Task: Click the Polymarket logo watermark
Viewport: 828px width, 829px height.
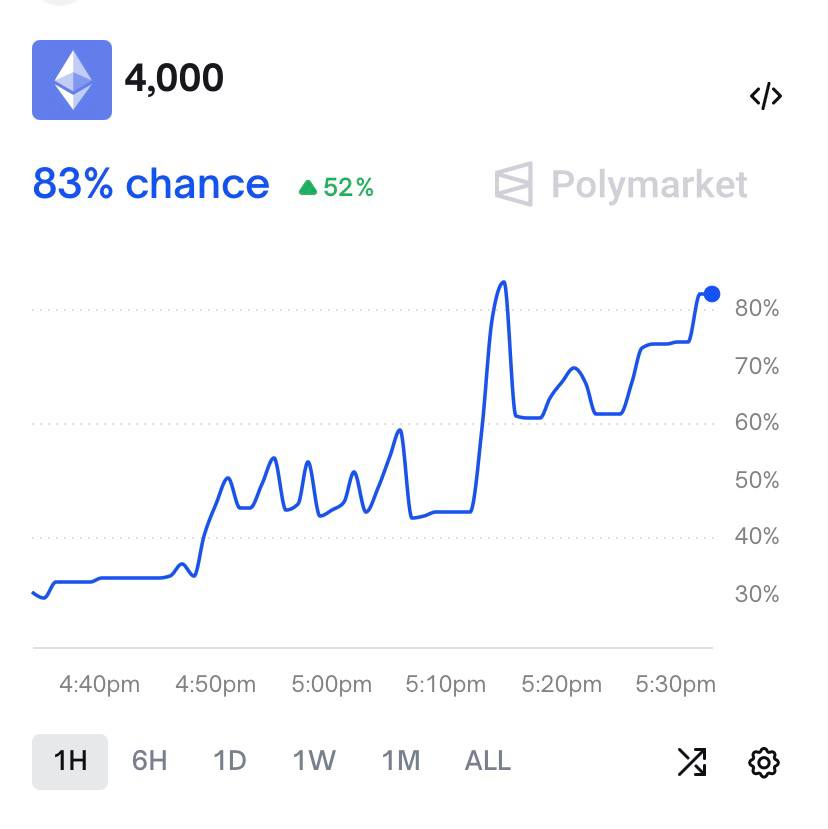Action: point(622,185)
